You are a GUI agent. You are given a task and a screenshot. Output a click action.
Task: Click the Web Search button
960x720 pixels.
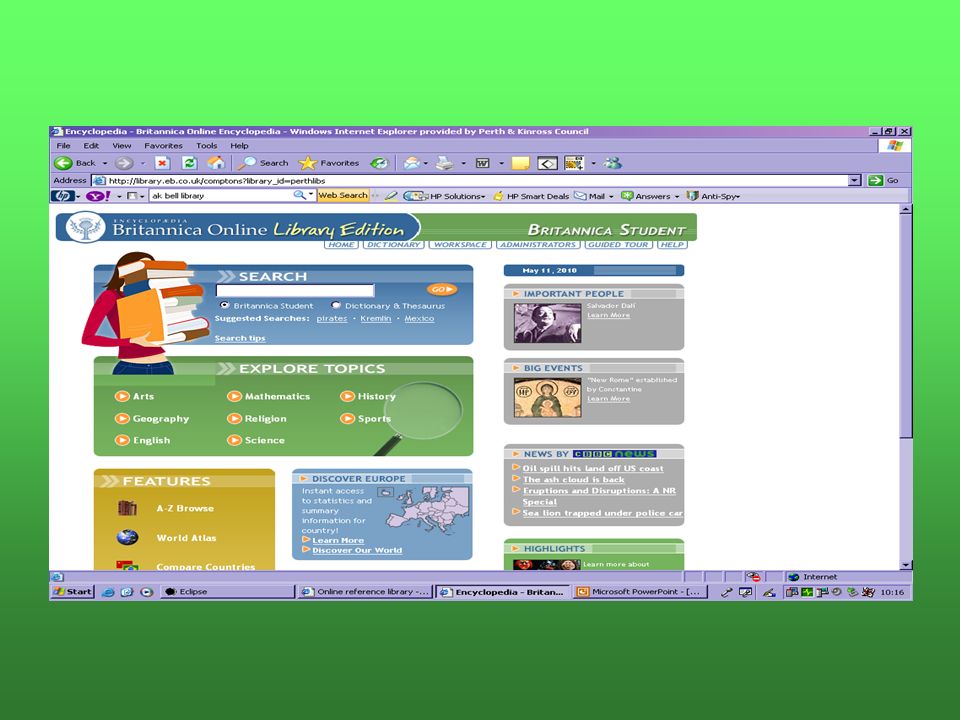click(343, 195)
